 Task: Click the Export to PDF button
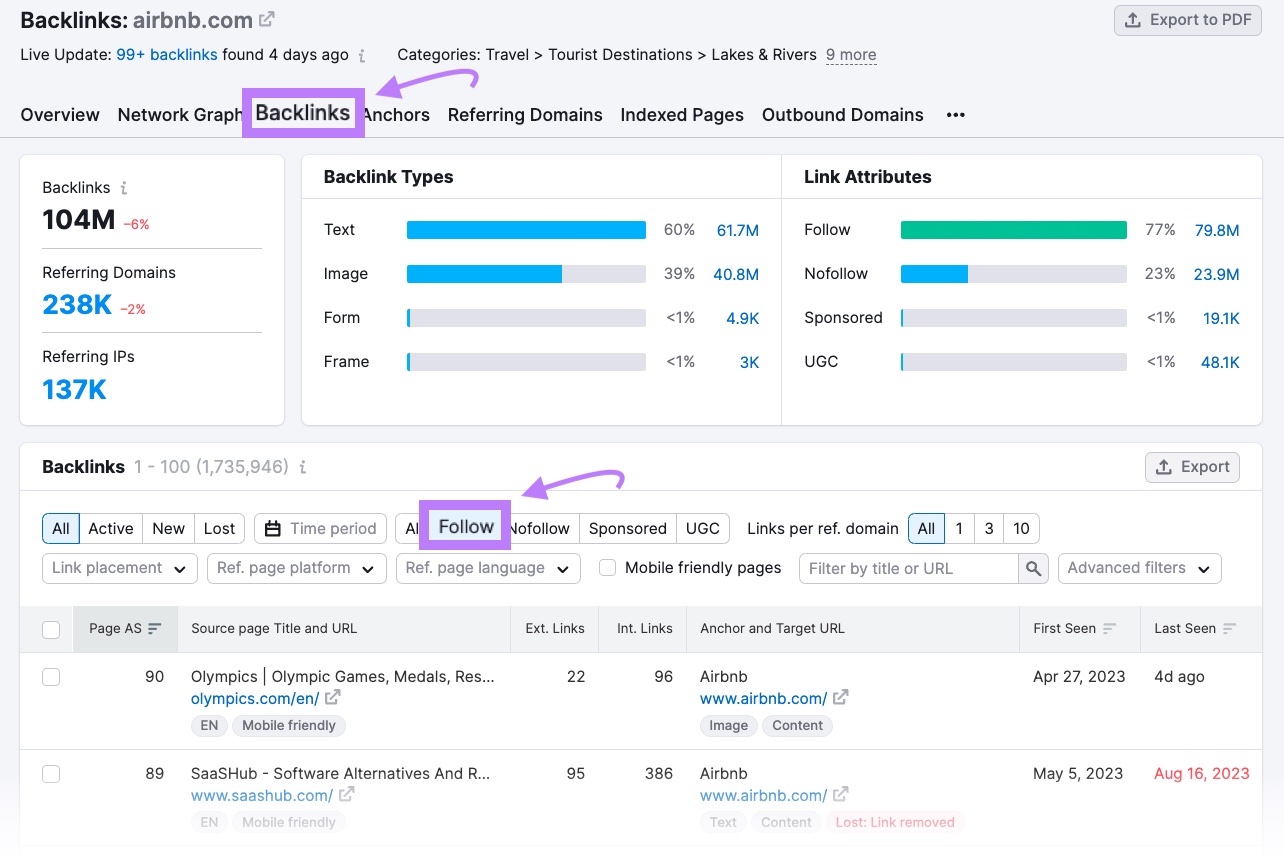(x=1187, y=19)
